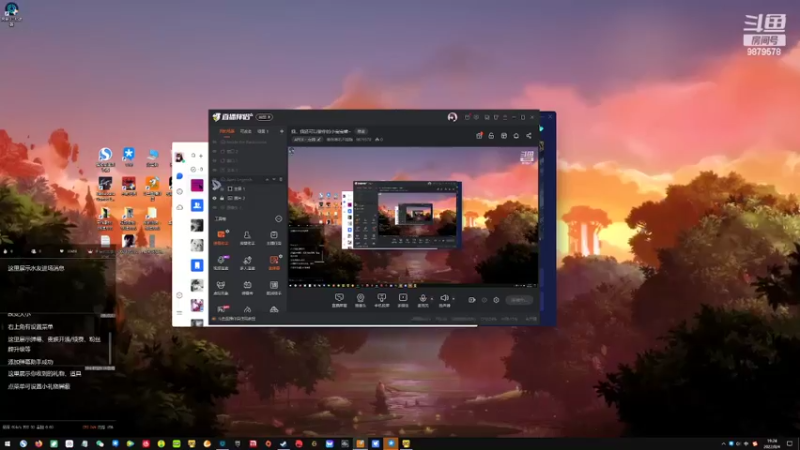Click the overlay line 点菜单可设置小礼物屏蔽
The image size is (800, 450).
coord(39,386)
